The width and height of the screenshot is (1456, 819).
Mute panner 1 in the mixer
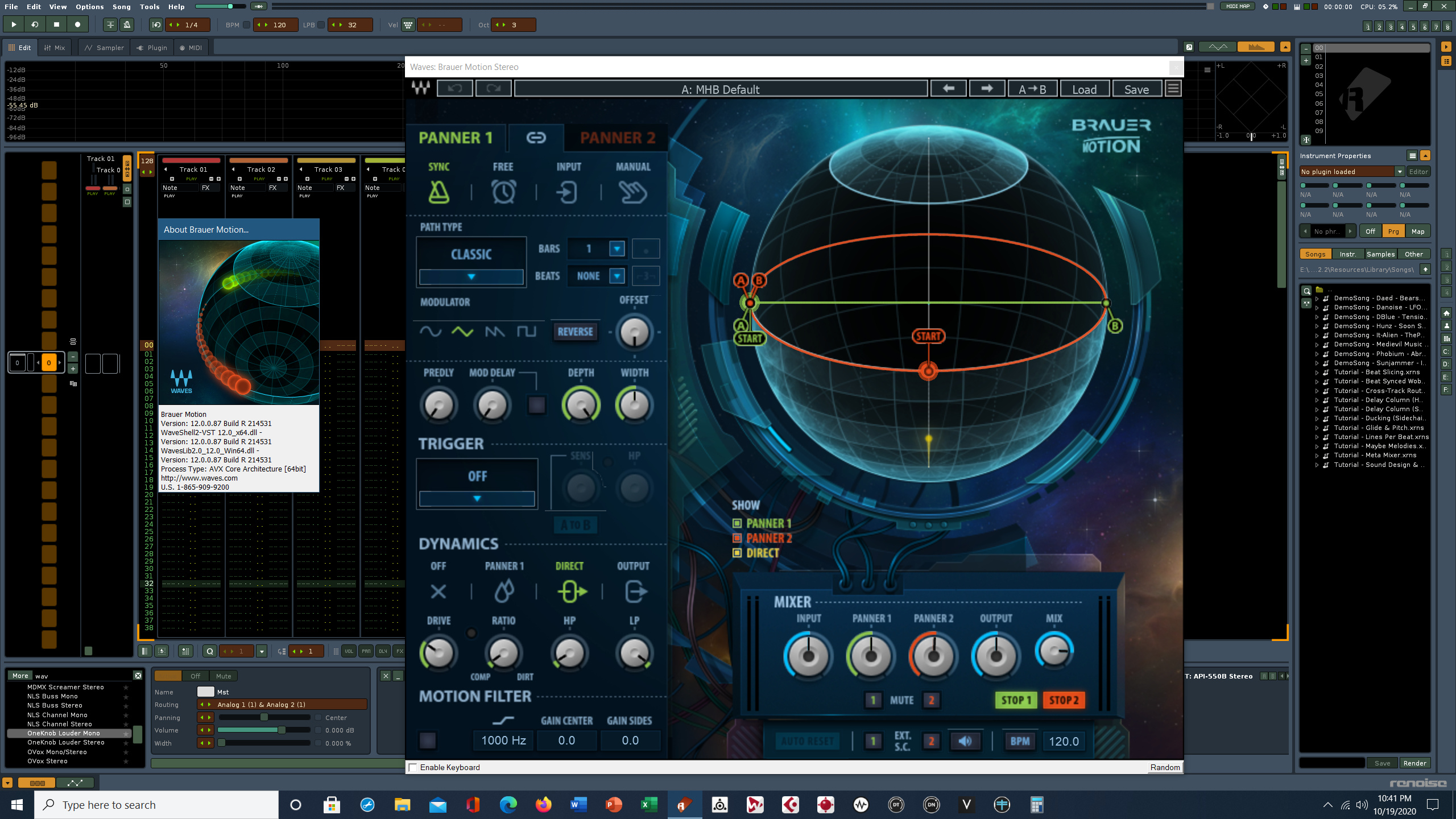(x=873, y=700)
